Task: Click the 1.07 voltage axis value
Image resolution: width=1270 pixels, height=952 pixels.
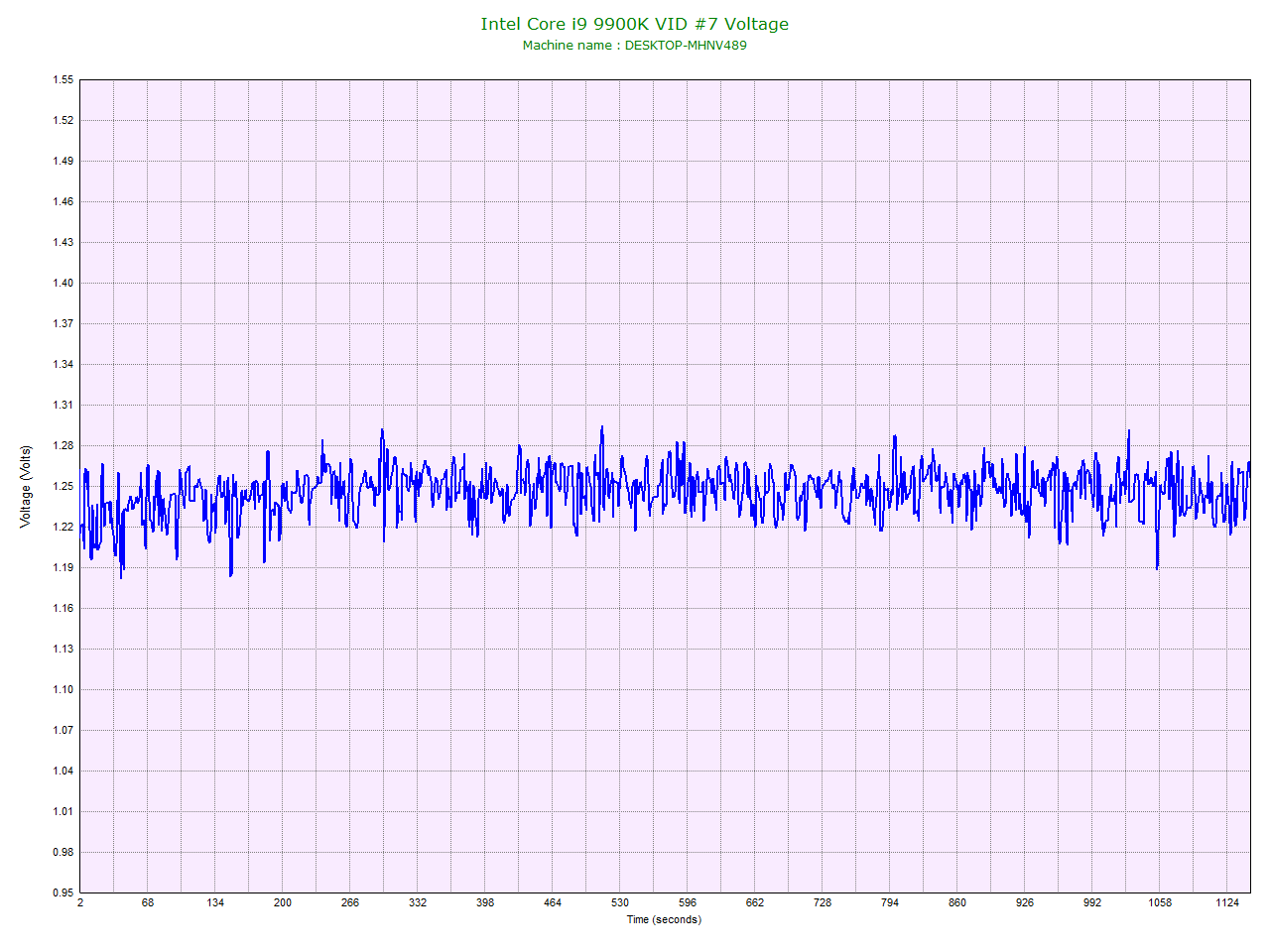Action: 63,731
